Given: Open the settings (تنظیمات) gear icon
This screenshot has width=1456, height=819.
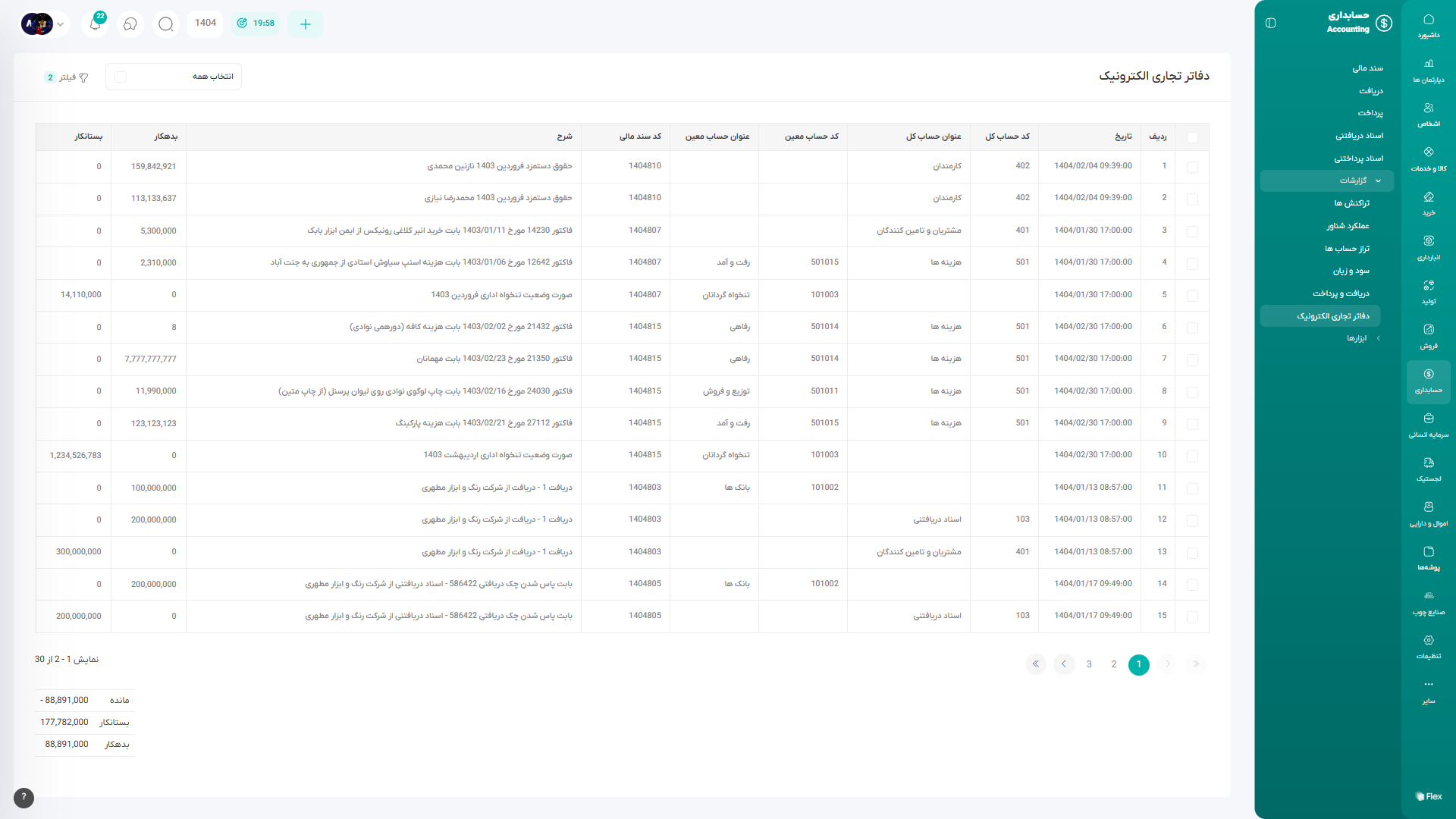Looking at the screenshot, I should (1429, 645).
